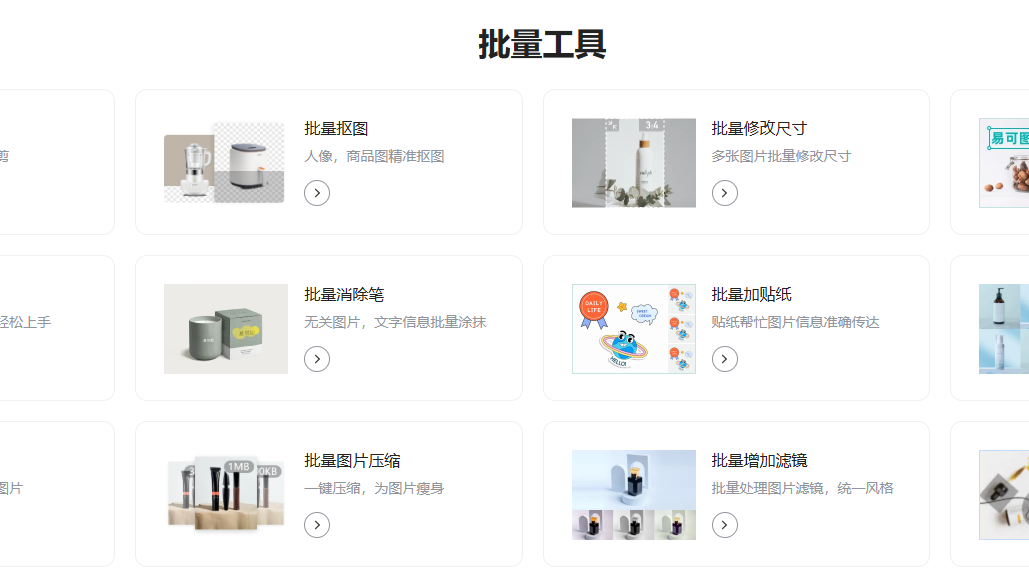Image resolution: width=1029 pixels, height=582 pixels.
Task: Open the 批量修改尺寸 bottle thumbnail
Action: pyautogui.click(x=634, y=163)
